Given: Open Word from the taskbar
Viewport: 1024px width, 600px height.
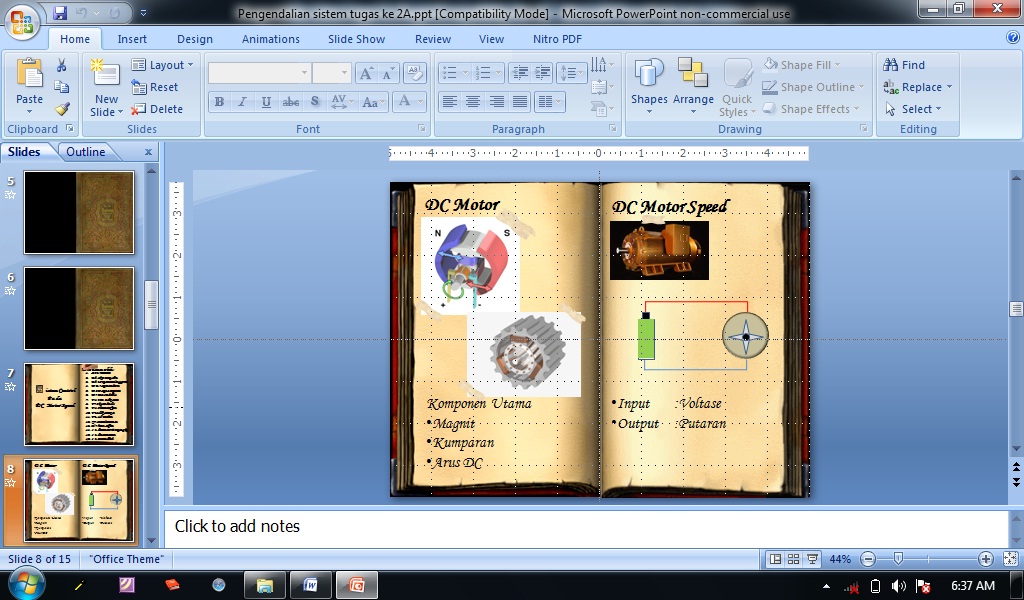Looking at the screenshot, I should (310, 585).
